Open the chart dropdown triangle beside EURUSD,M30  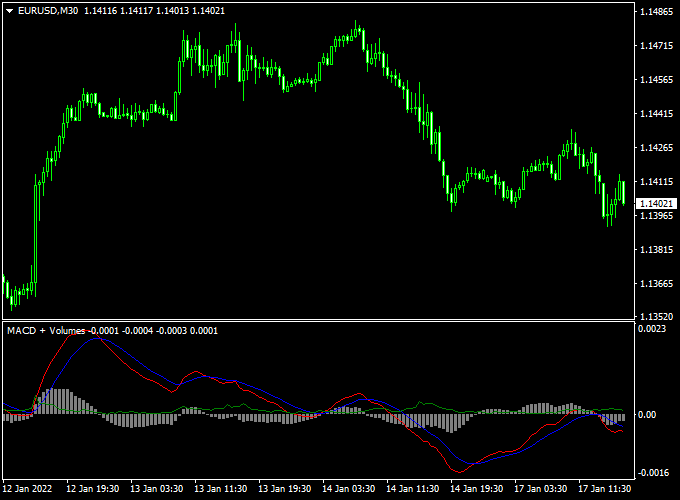click(x=10, y=11)
